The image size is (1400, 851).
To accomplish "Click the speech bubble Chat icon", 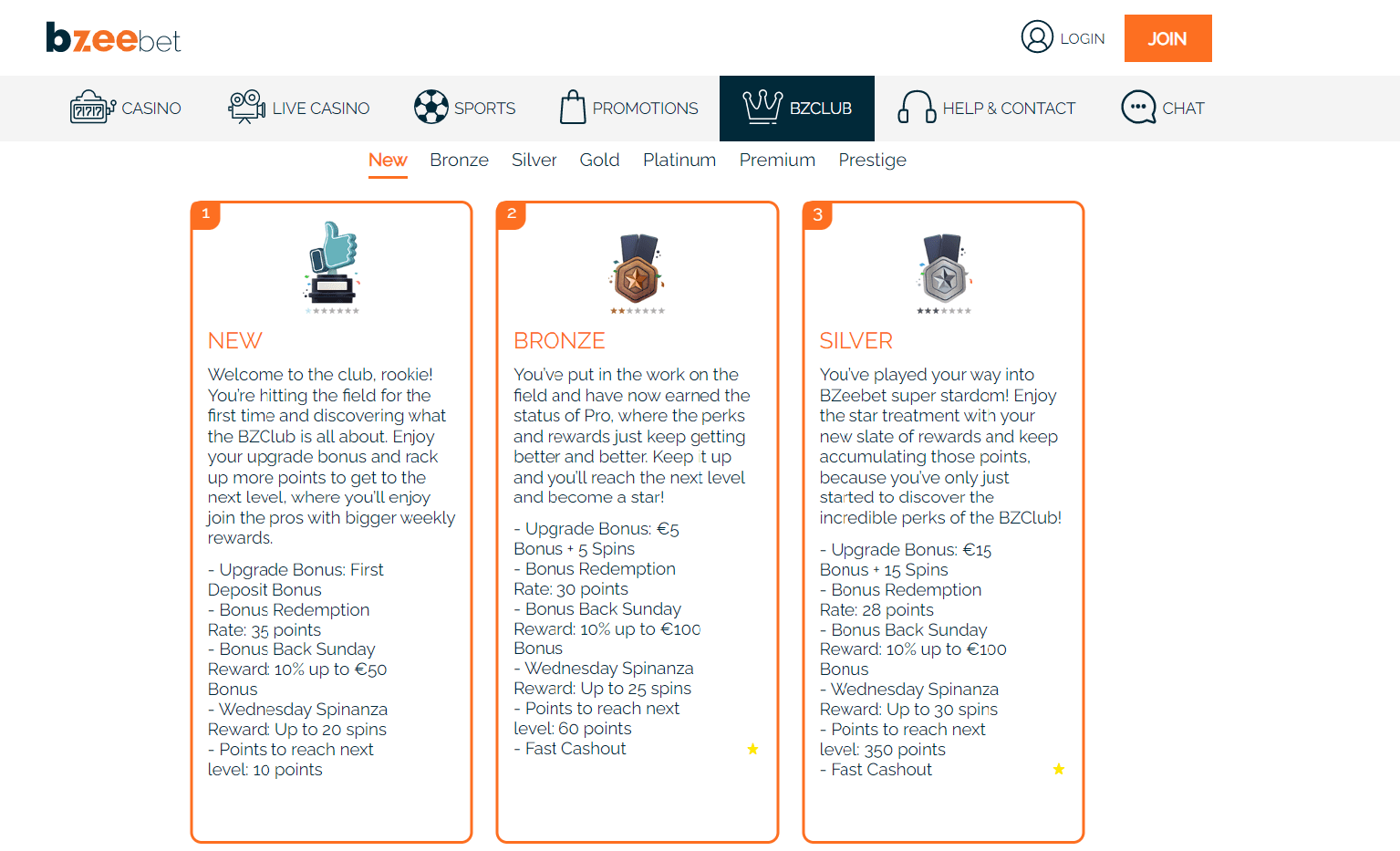I will (1138, 107).
